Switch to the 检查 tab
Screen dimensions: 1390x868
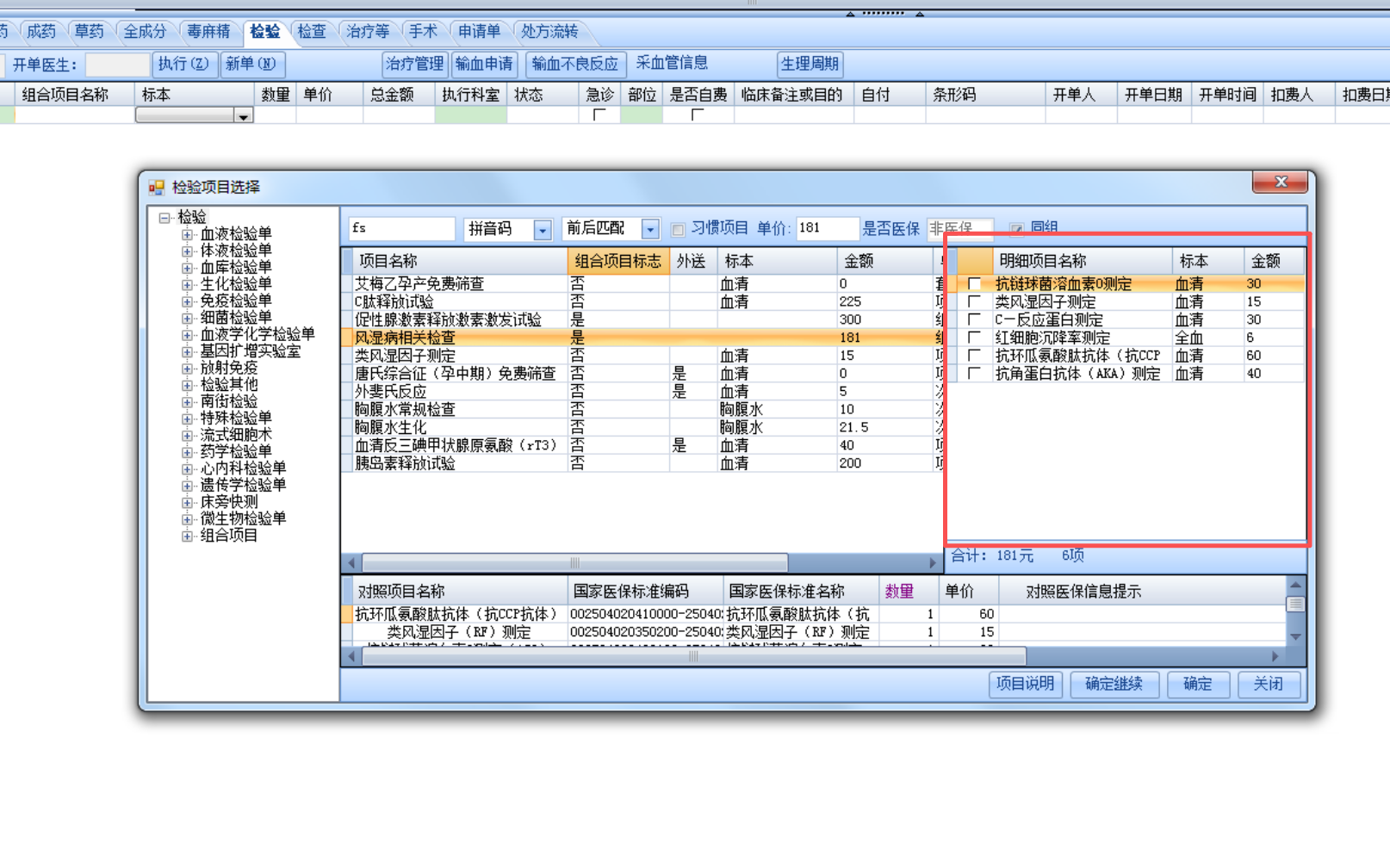(312, 32)
